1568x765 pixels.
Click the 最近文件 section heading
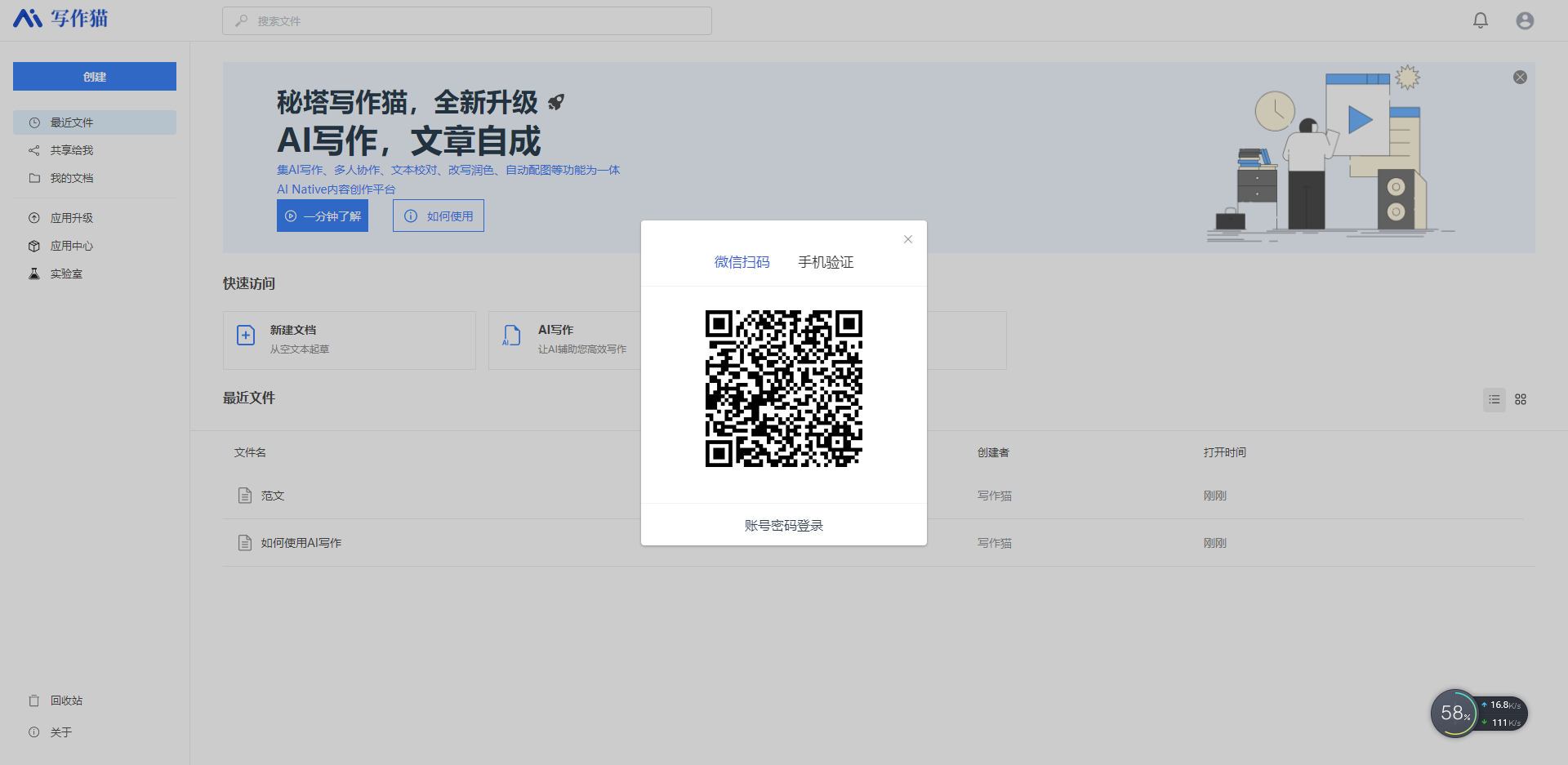tap(249, 398)
